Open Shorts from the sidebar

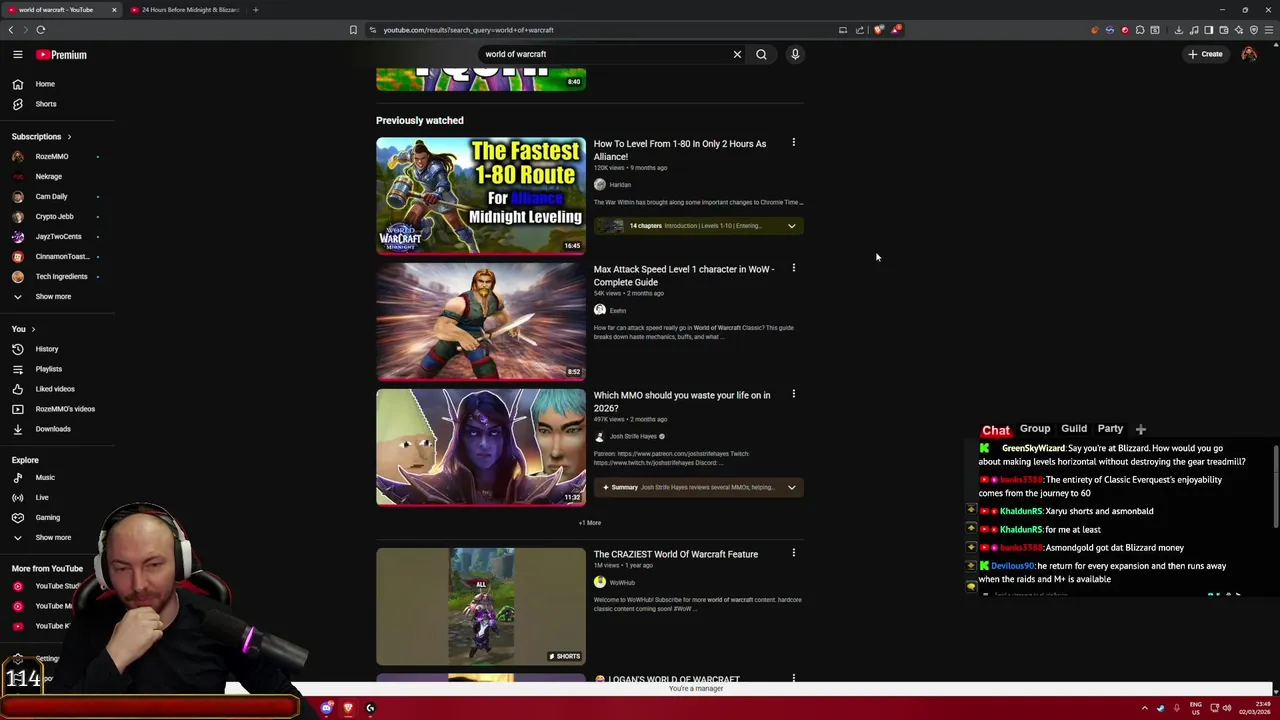(x=46, y=104)
